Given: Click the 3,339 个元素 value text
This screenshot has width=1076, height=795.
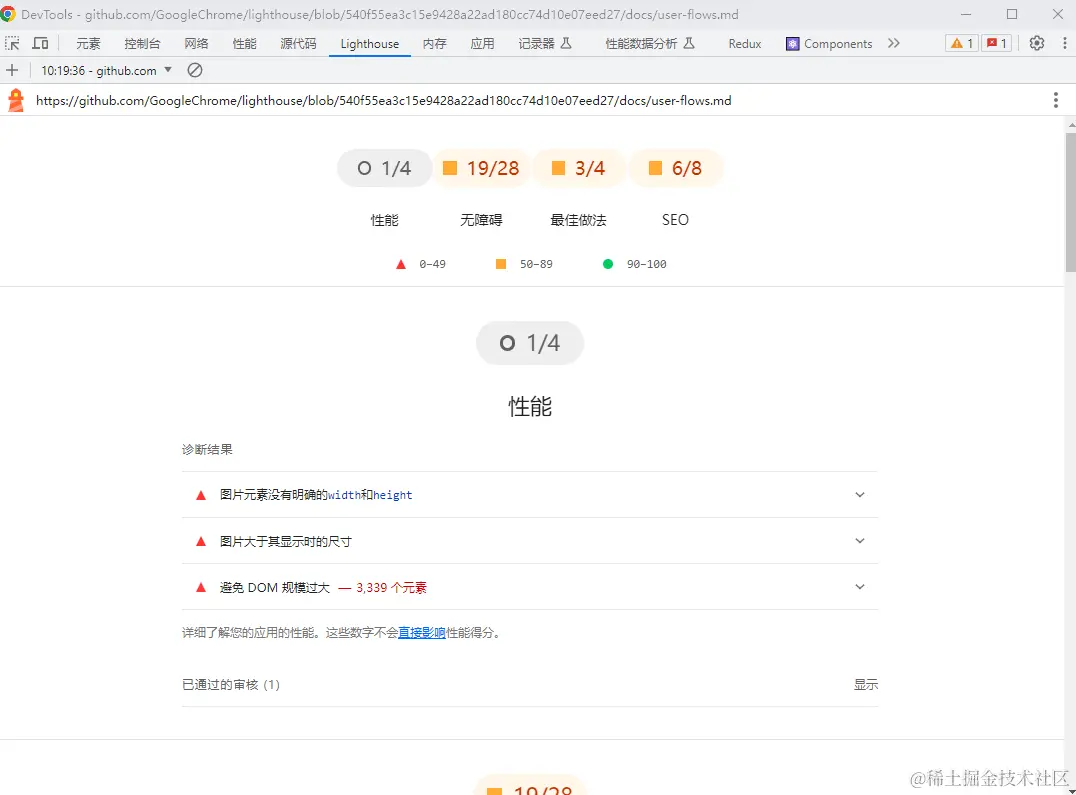Looking at the screenshot, I should coord(391,588).
